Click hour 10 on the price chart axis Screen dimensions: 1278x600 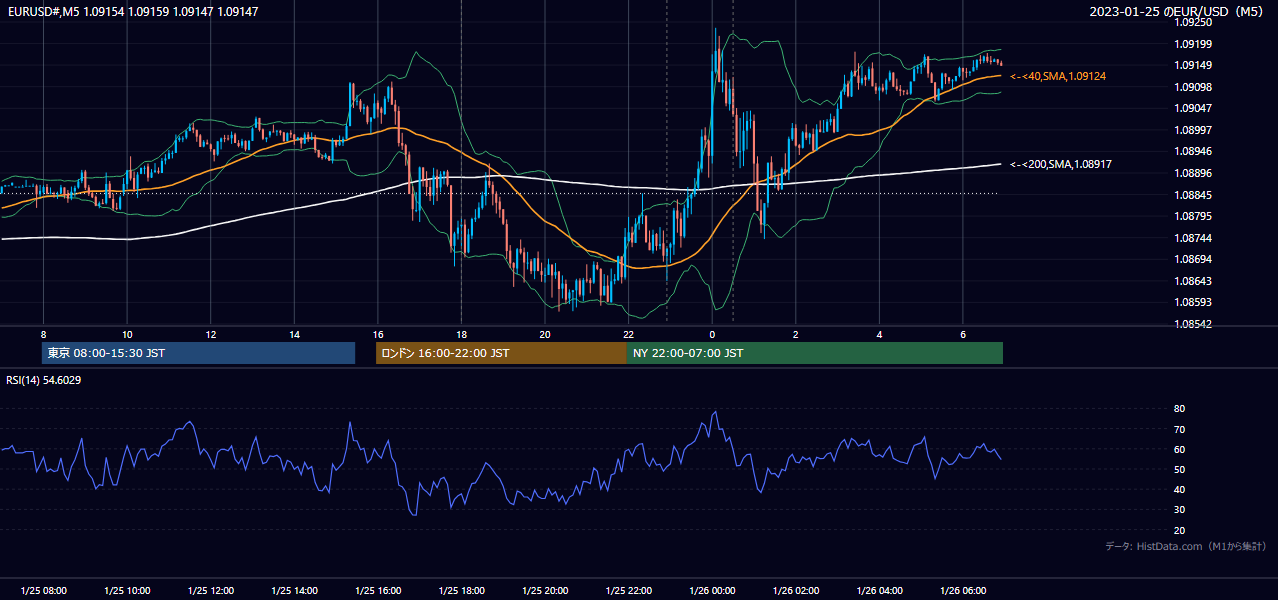(127, 334)
